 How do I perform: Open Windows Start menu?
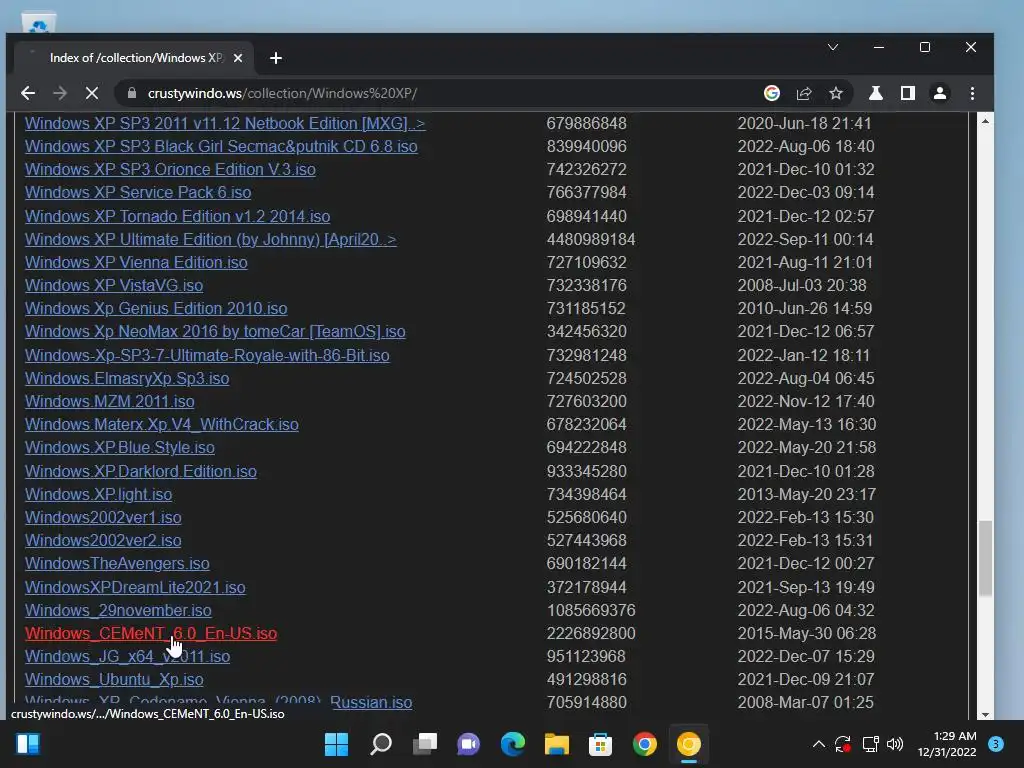336,744
